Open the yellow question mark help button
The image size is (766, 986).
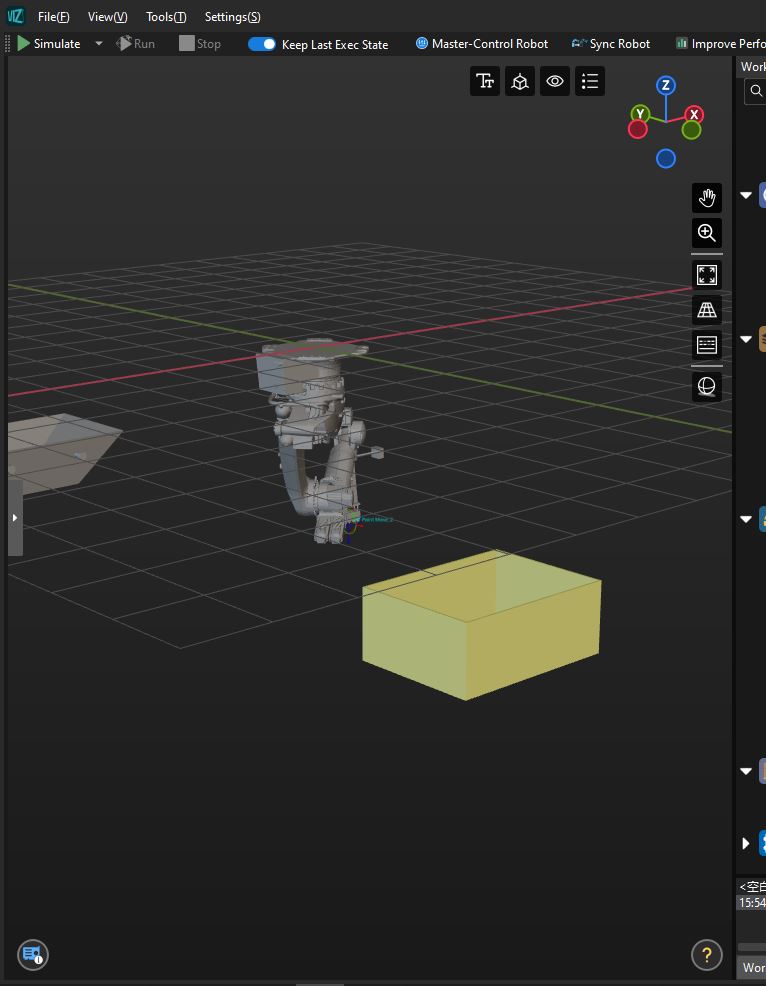click(x=706, y=955)
